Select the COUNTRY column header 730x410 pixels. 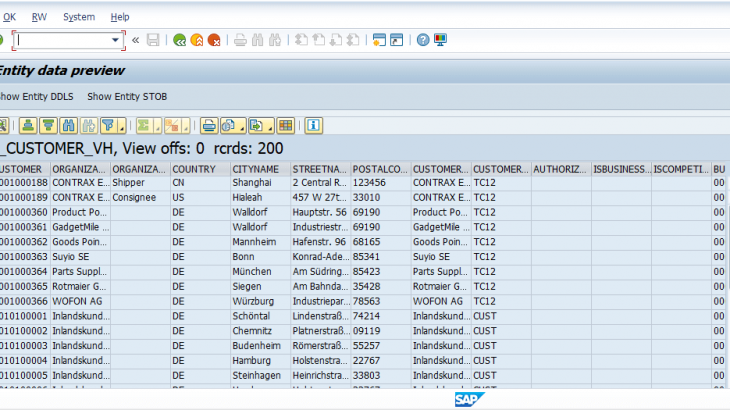(201, 169)
